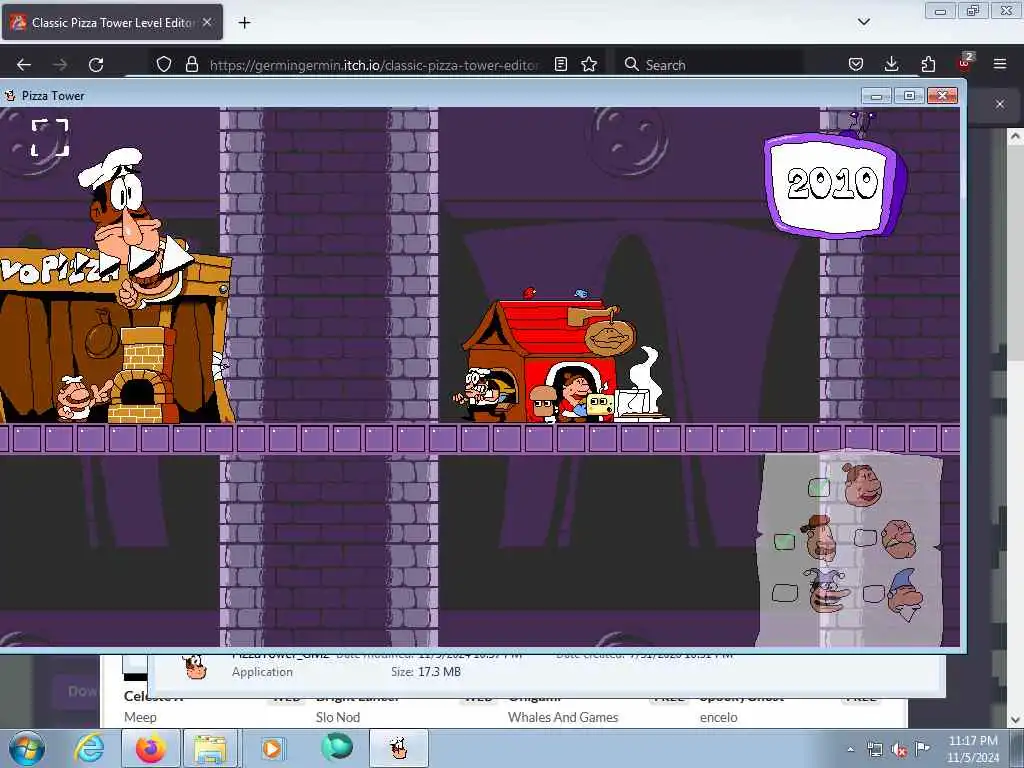
Task: Click the red extension icon with the 2 badge
Action: click(965, 63)
